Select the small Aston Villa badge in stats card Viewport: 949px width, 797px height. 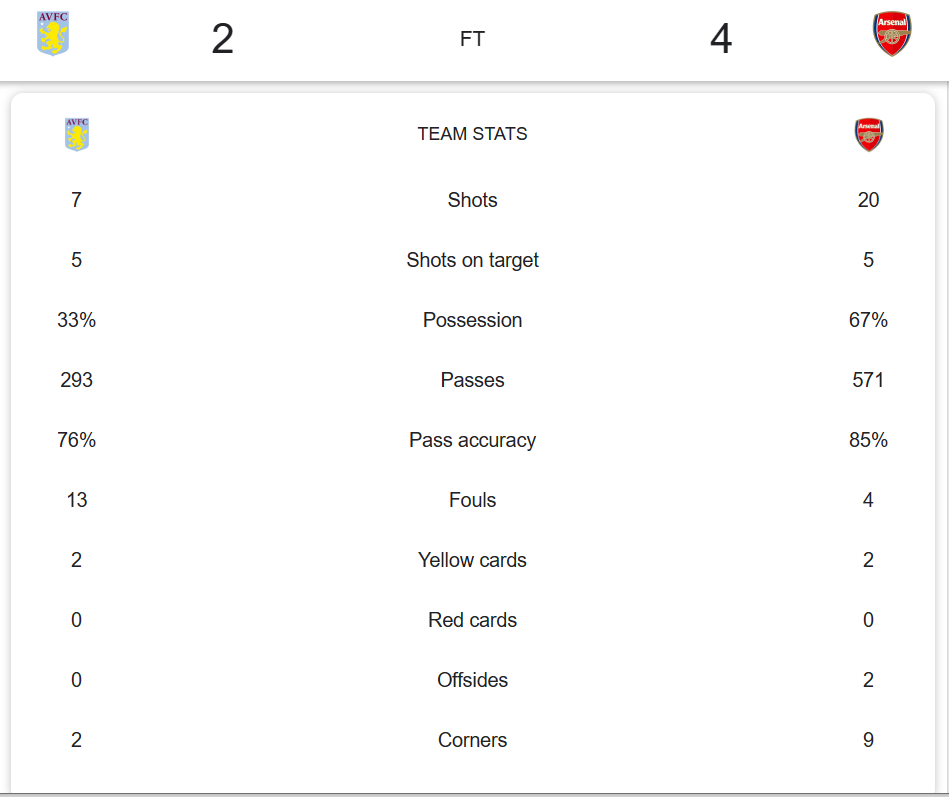77,134
